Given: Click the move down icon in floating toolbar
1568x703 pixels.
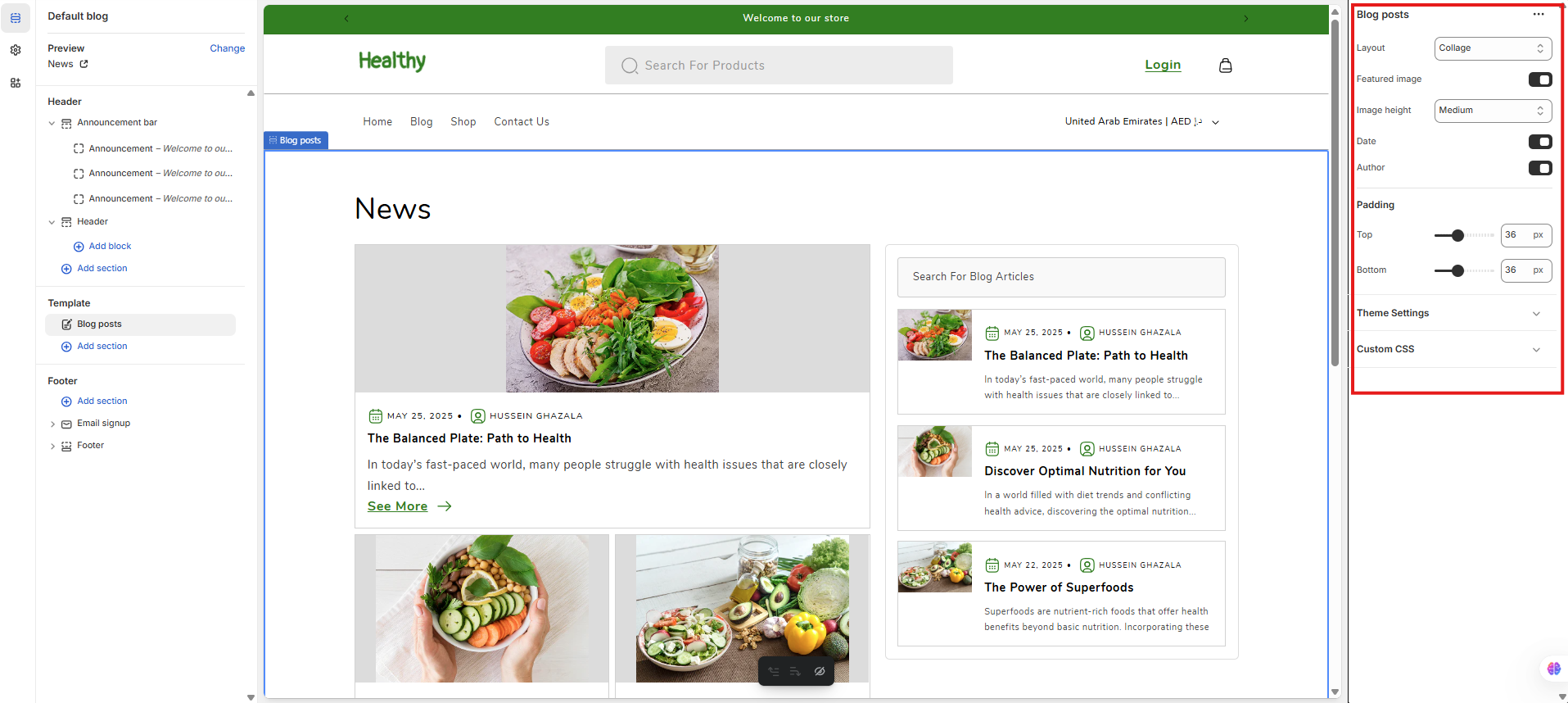Looking at the screenshot, I should pos(795,671).
